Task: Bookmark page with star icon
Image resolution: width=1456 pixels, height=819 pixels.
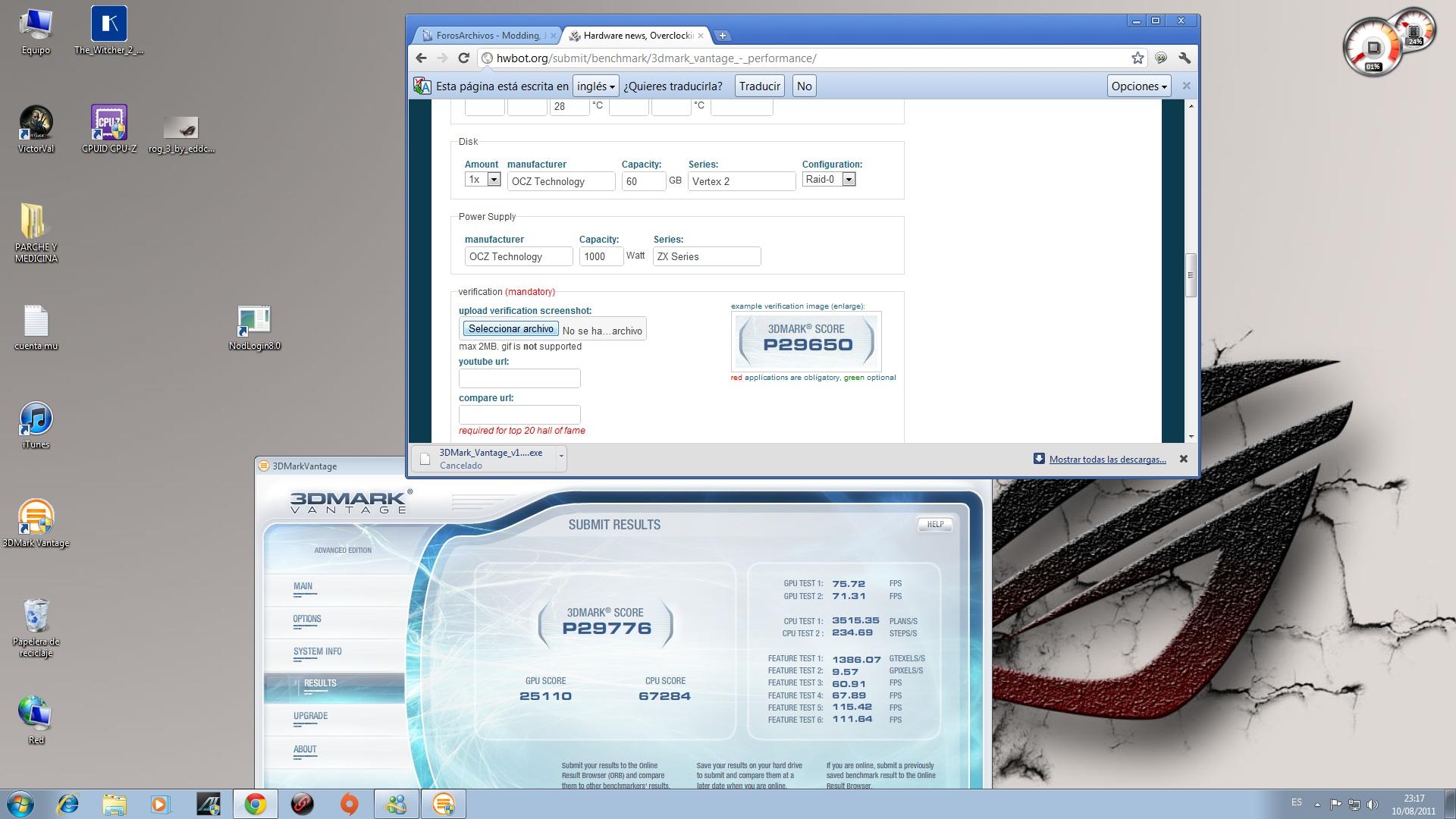Action: (1137, 58)
